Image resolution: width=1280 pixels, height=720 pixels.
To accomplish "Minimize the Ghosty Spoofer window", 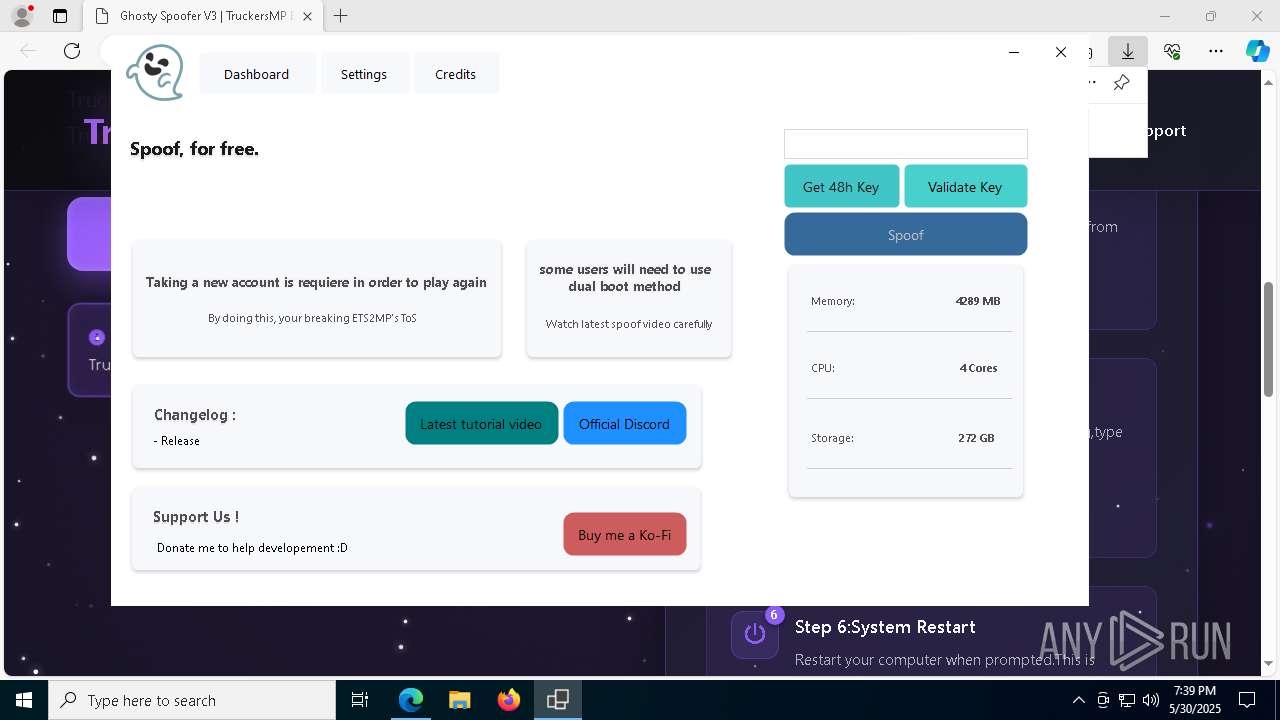I will pyautogui.click(x=1014, y=52).
